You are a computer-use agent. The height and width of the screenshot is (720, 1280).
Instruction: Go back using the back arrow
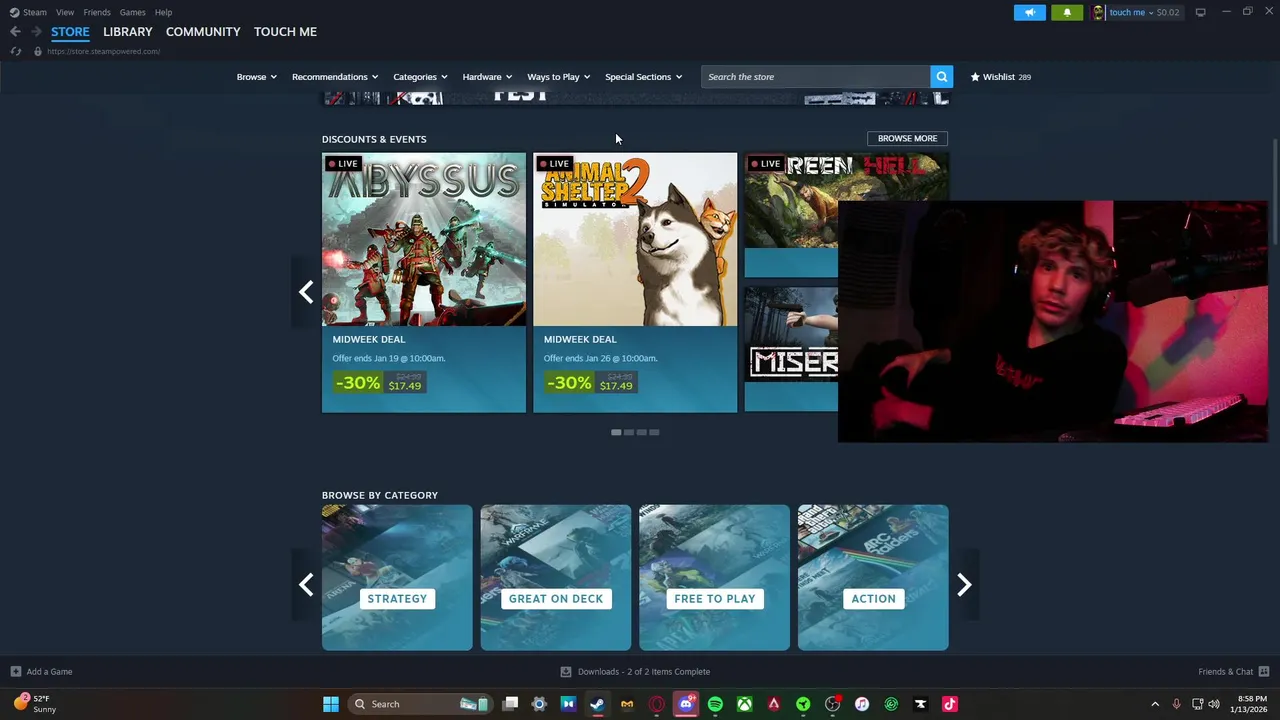(x=15, y=32)
